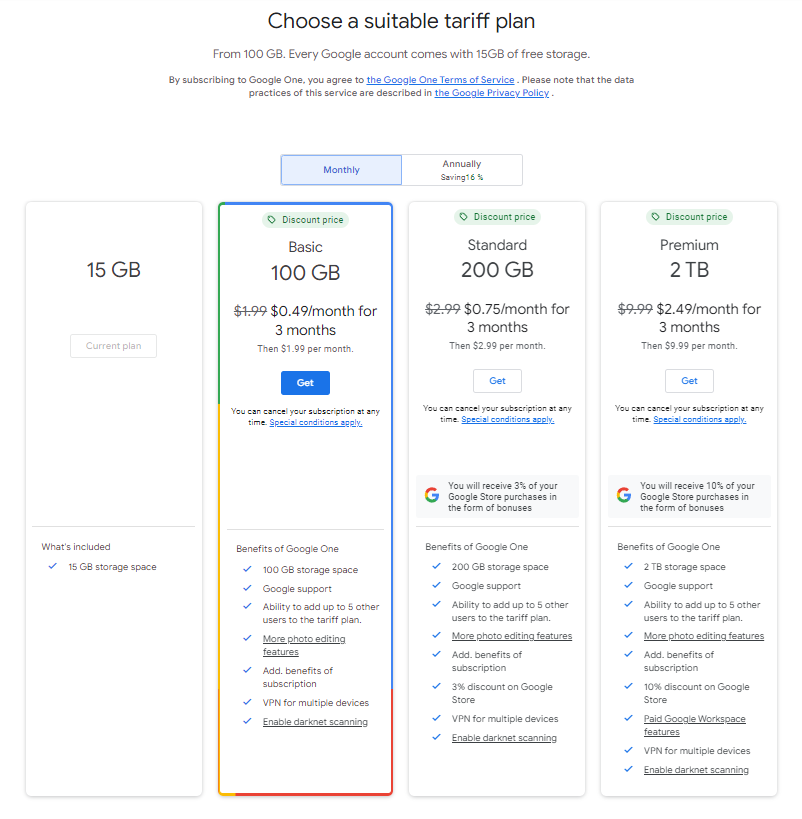Image resolution: width=802 pixels, height=819 pixels.
Task: Click the Google logo in Standard plan
Action: click(432, 495)
